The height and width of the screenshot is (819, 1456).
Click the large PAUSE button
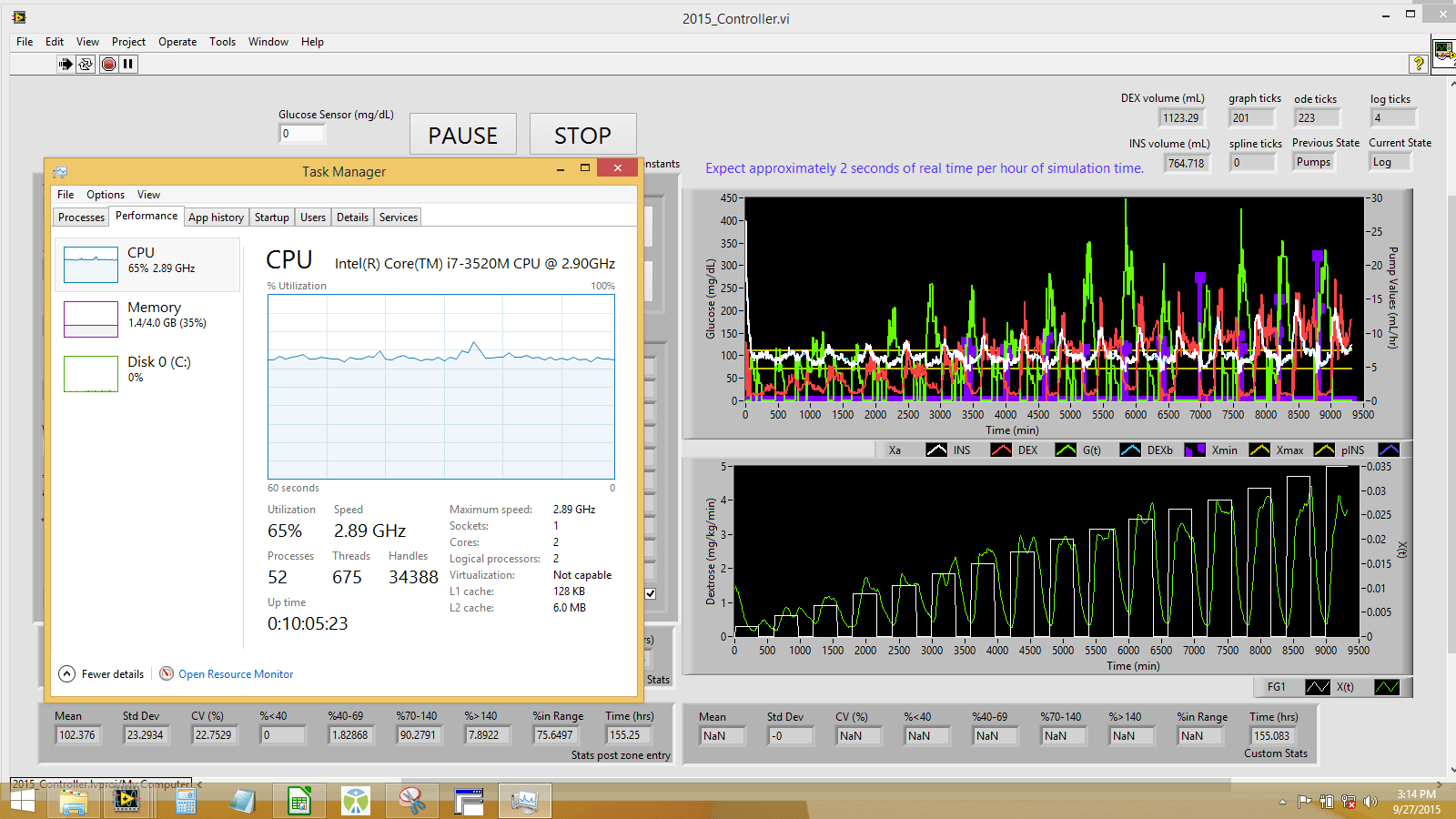pyautogui.click(x=463, y=136)
